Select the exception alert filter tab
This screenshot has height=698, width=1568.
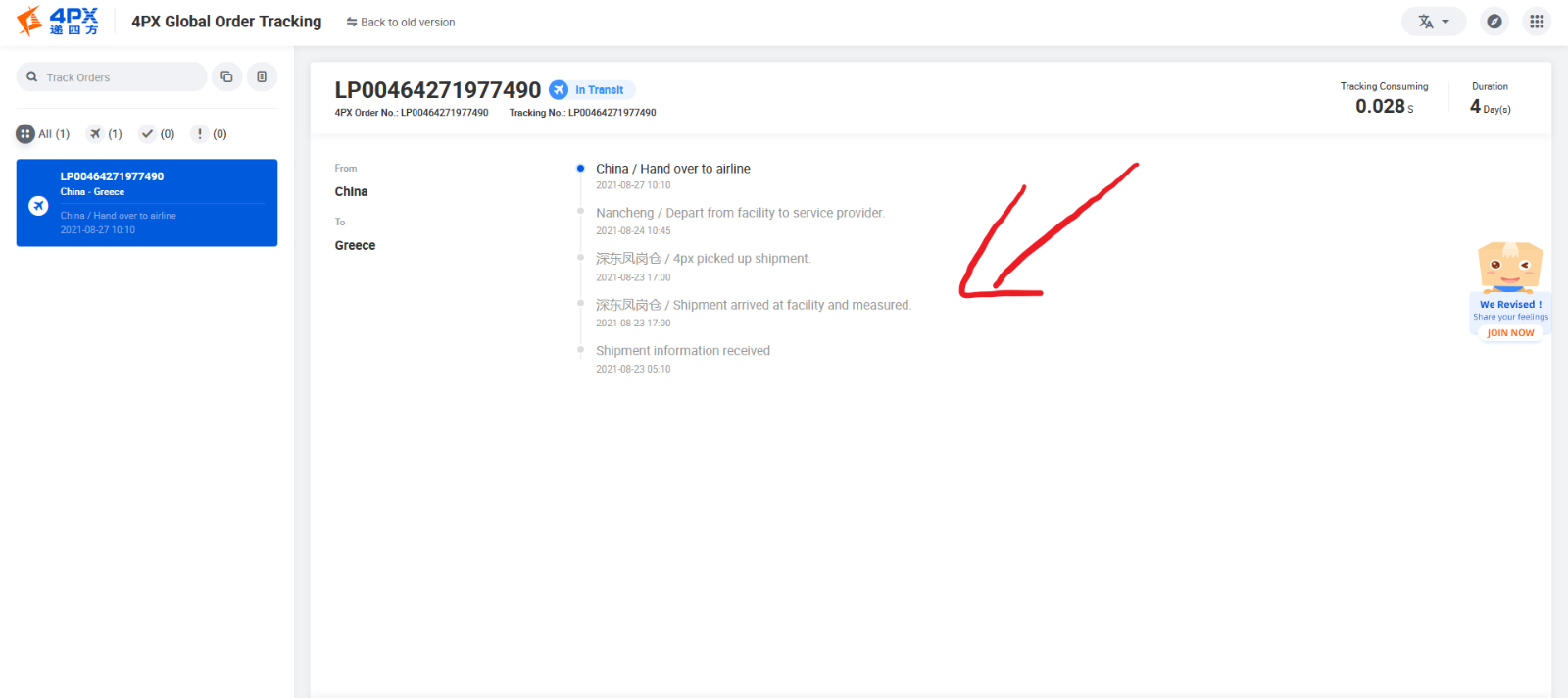[x=210, y=134]
